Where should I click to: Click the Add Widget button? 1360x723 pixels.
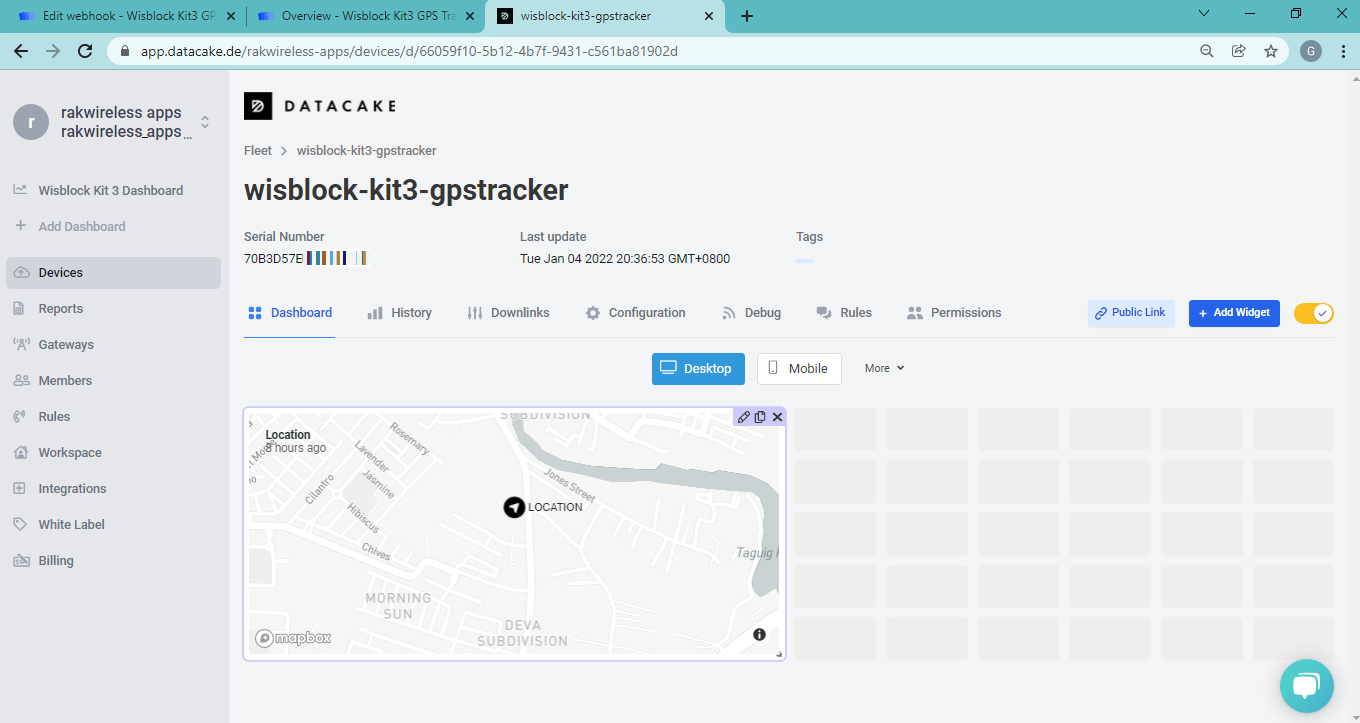1233,313
